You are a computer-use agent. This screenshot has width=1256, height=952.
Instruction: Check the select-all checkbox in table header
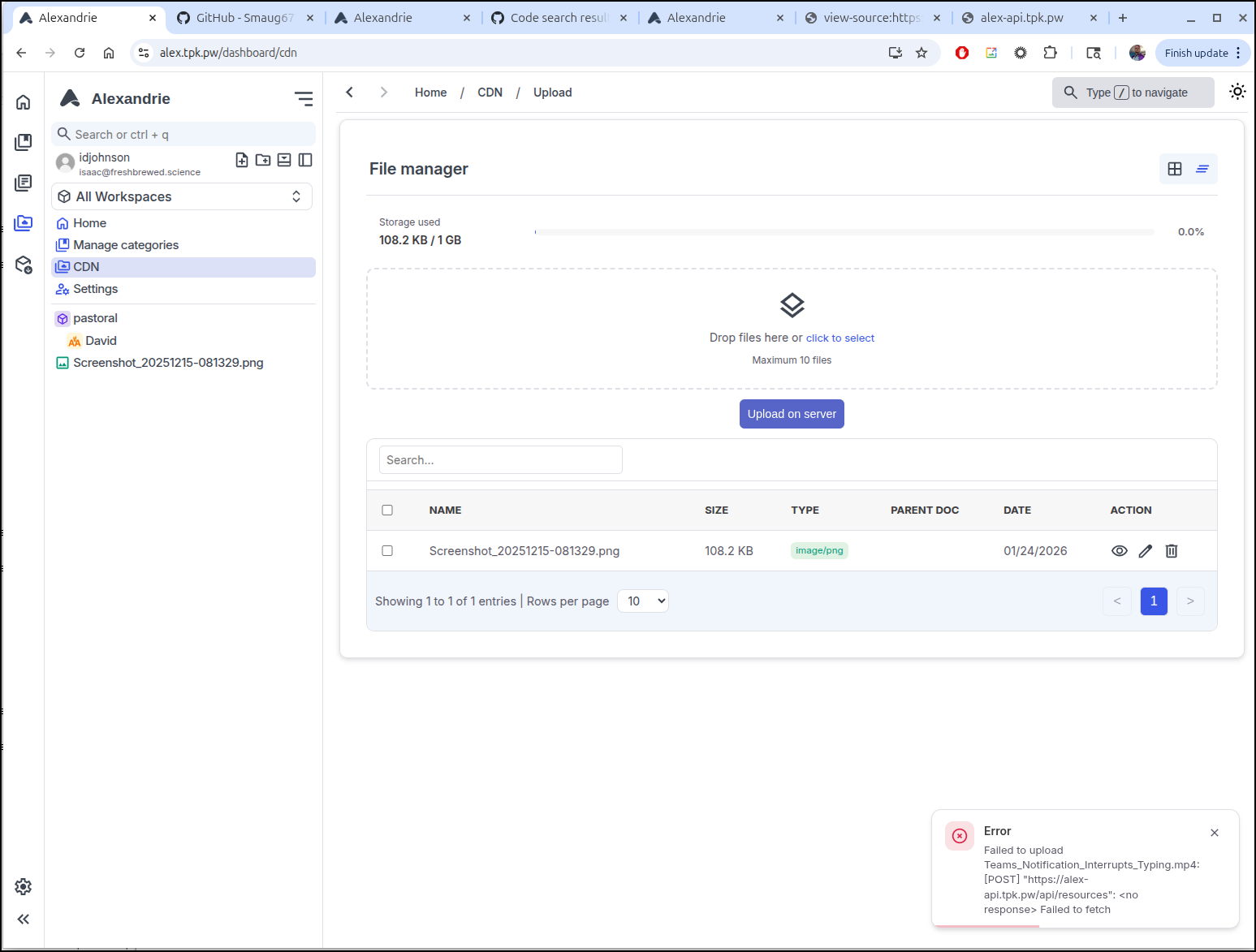click(x=387, y=510)
